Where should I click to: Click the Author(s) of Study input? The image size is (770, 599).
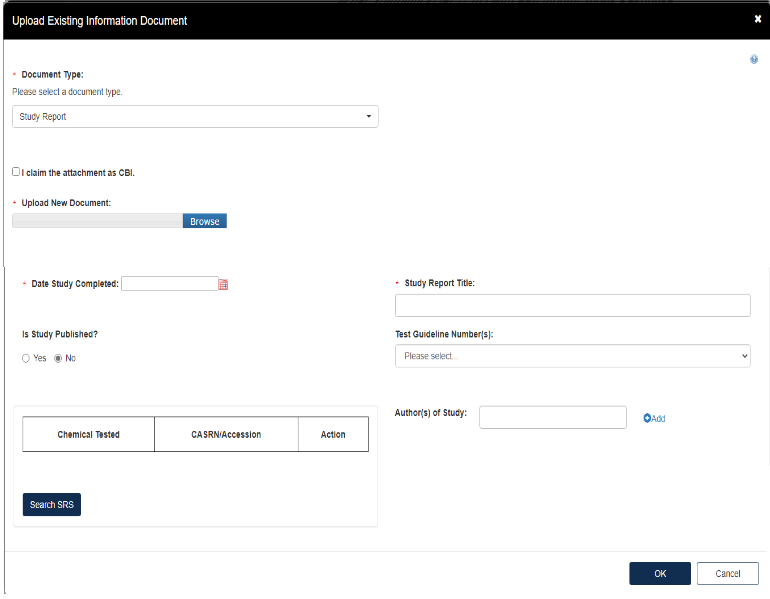pyautogui.click(x=552, y=417)
